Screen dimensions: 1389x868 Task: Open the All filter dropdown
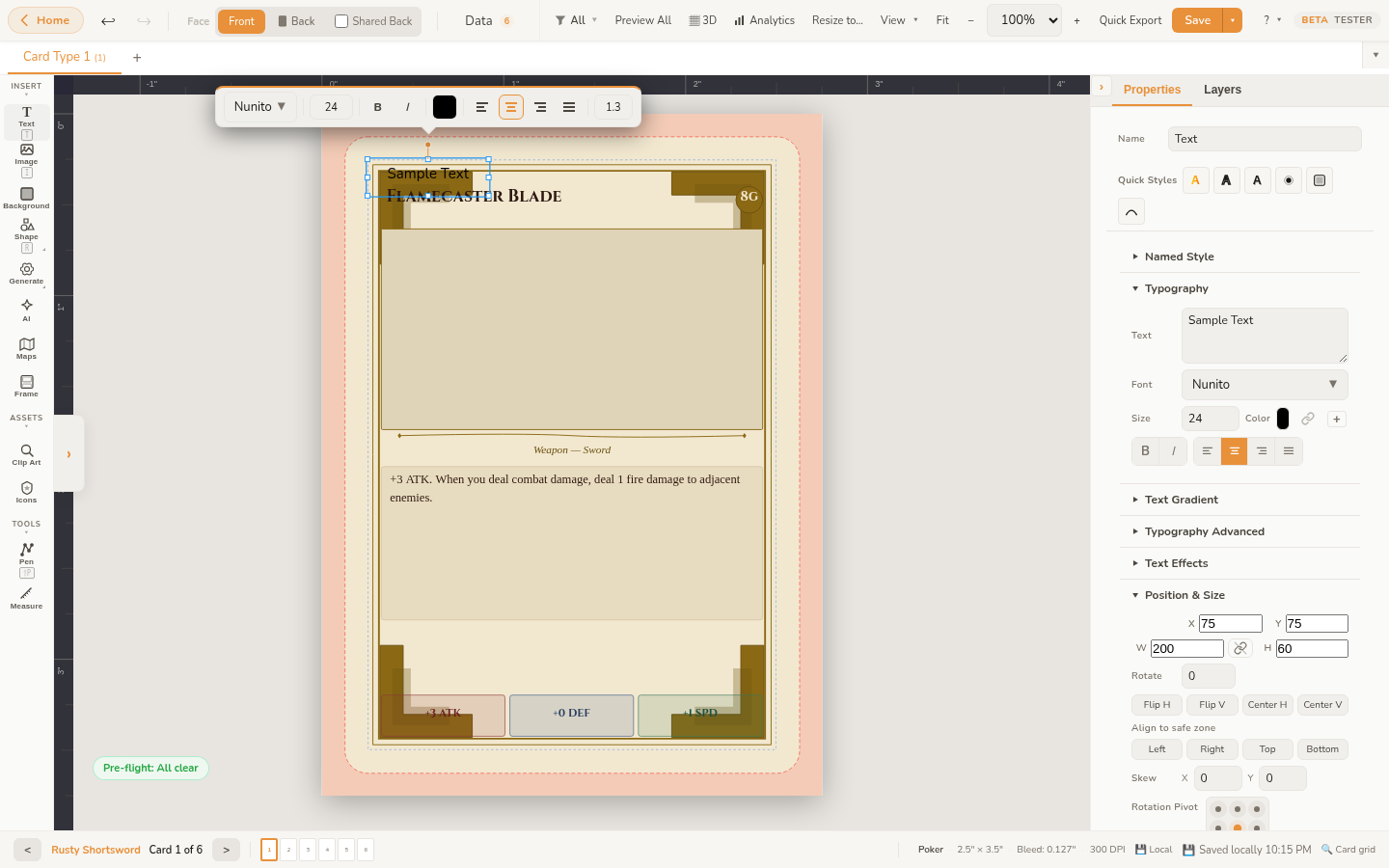tap(576, 20)
